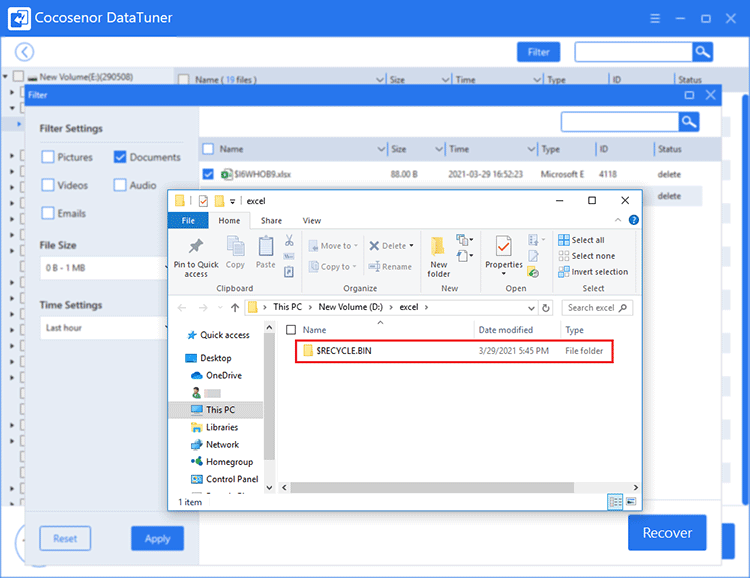Collapse the New Volume(E:) tree node
The height and width of the screenshot is (578, 750).
(x=6, y=77)
